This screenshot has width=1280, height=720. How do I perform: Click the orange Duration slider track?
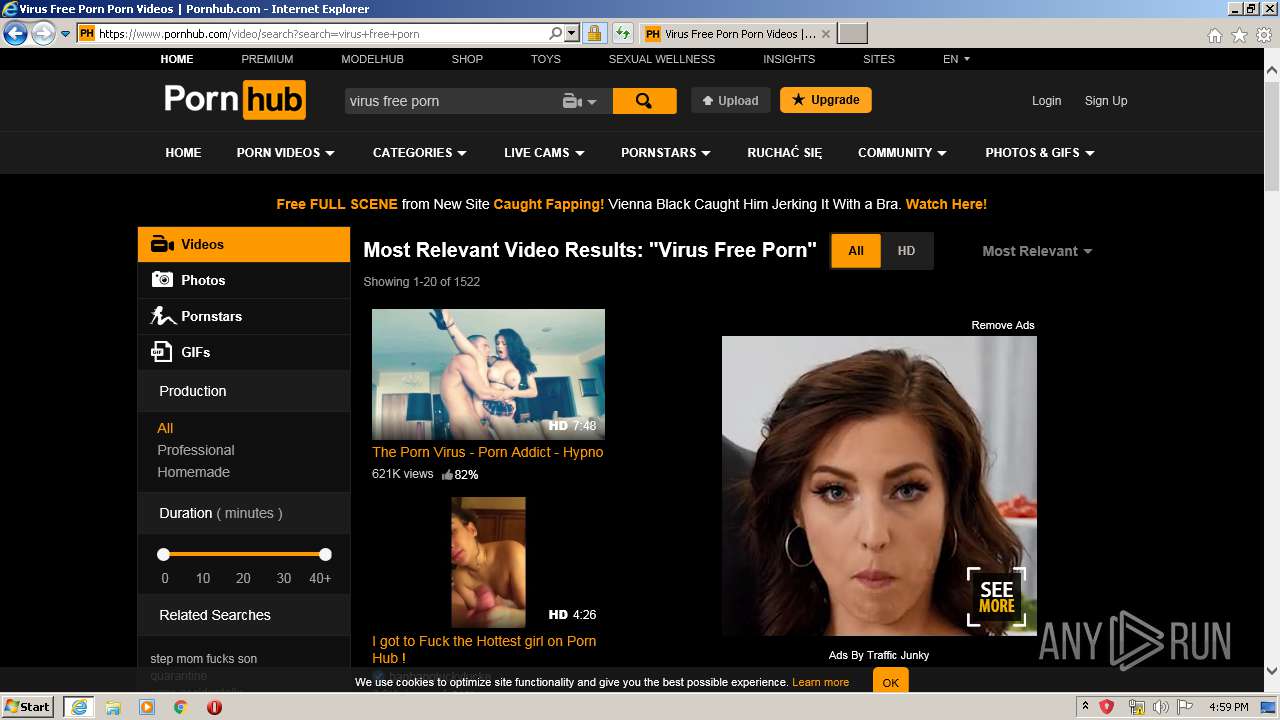tap(244, 554)
